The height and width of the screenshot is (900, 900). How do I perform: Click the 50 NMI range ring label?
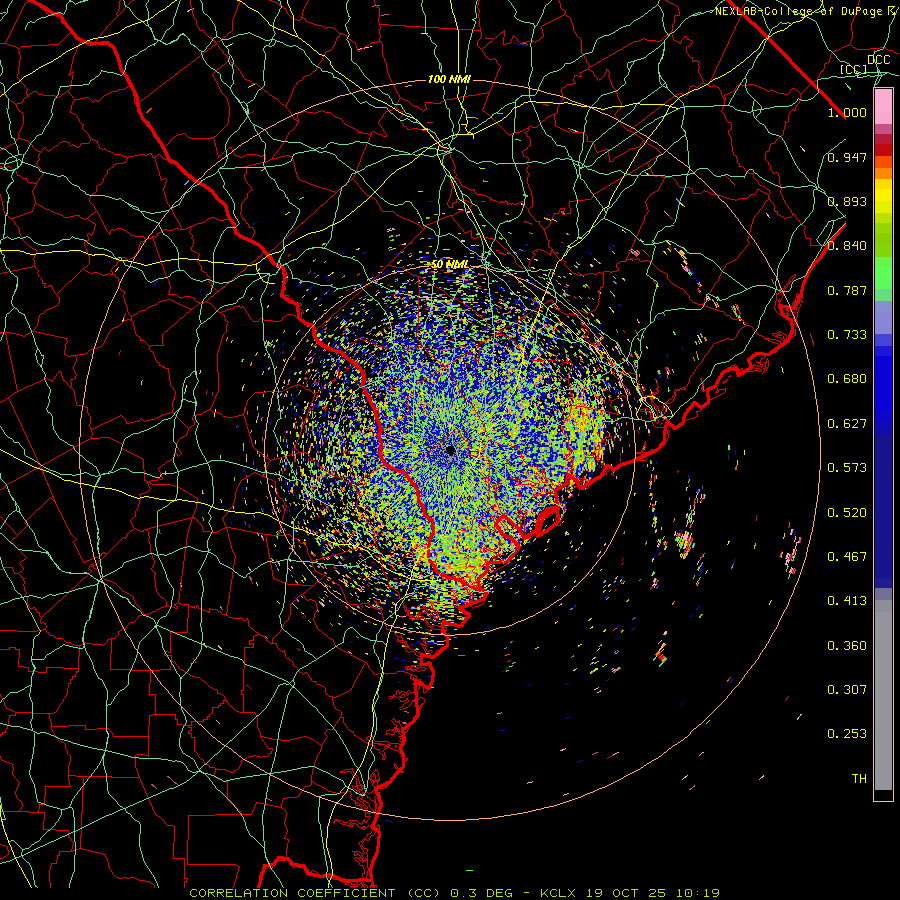449,265
